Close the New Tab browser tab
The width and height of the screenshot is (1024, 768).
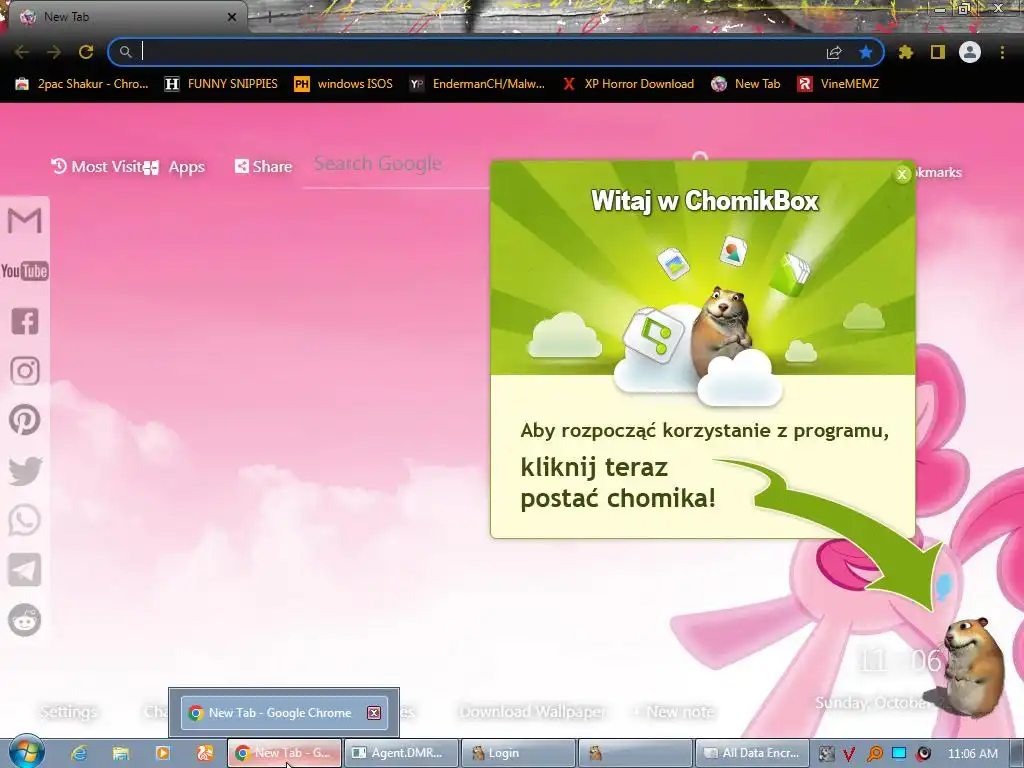[232, 17]
